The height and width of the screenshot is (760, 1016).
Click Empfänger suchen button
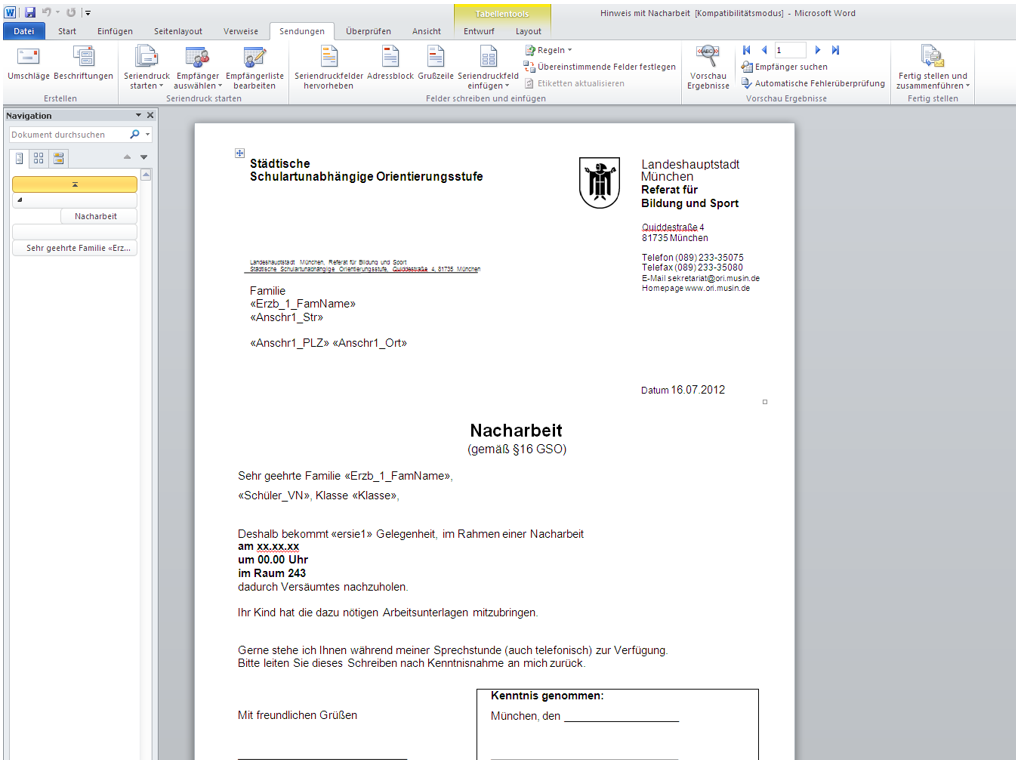point(784,67)
